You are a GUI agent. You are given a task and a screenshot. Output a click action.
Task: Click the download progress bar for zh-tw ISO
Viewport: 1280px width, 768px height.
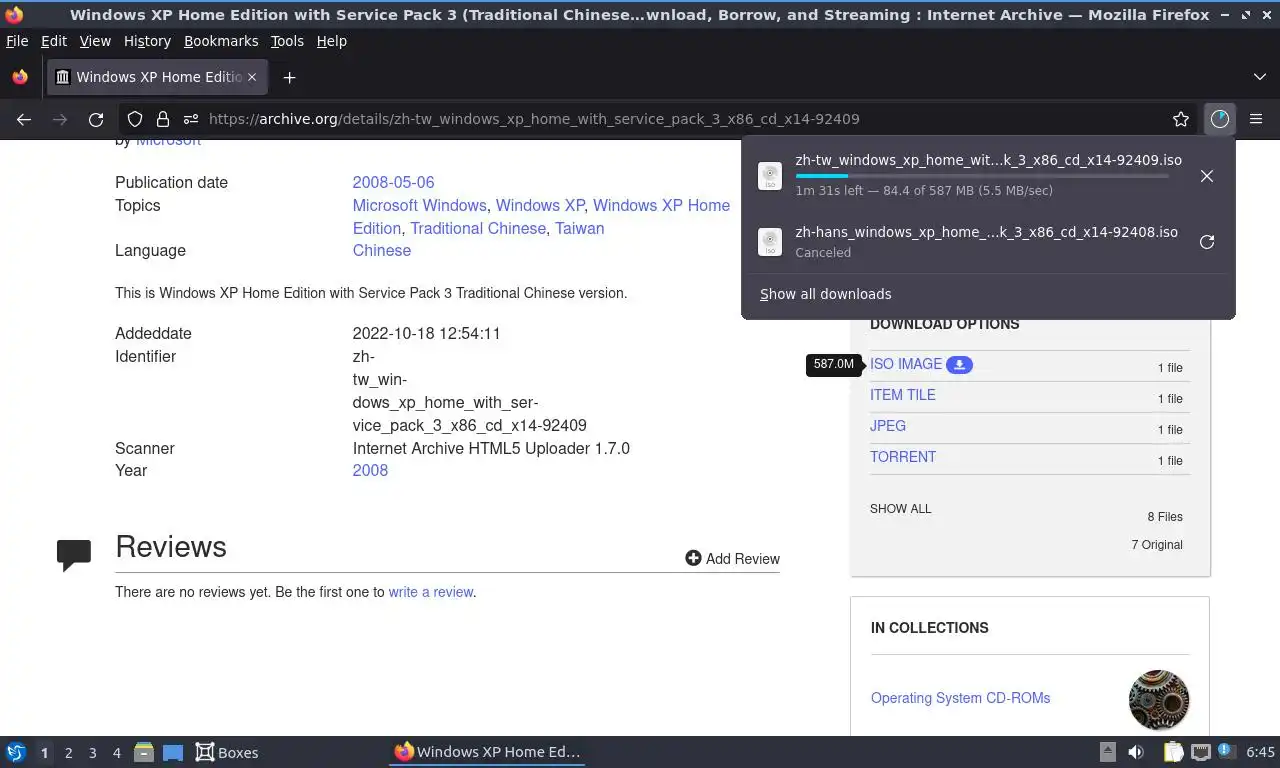[982, 176]
